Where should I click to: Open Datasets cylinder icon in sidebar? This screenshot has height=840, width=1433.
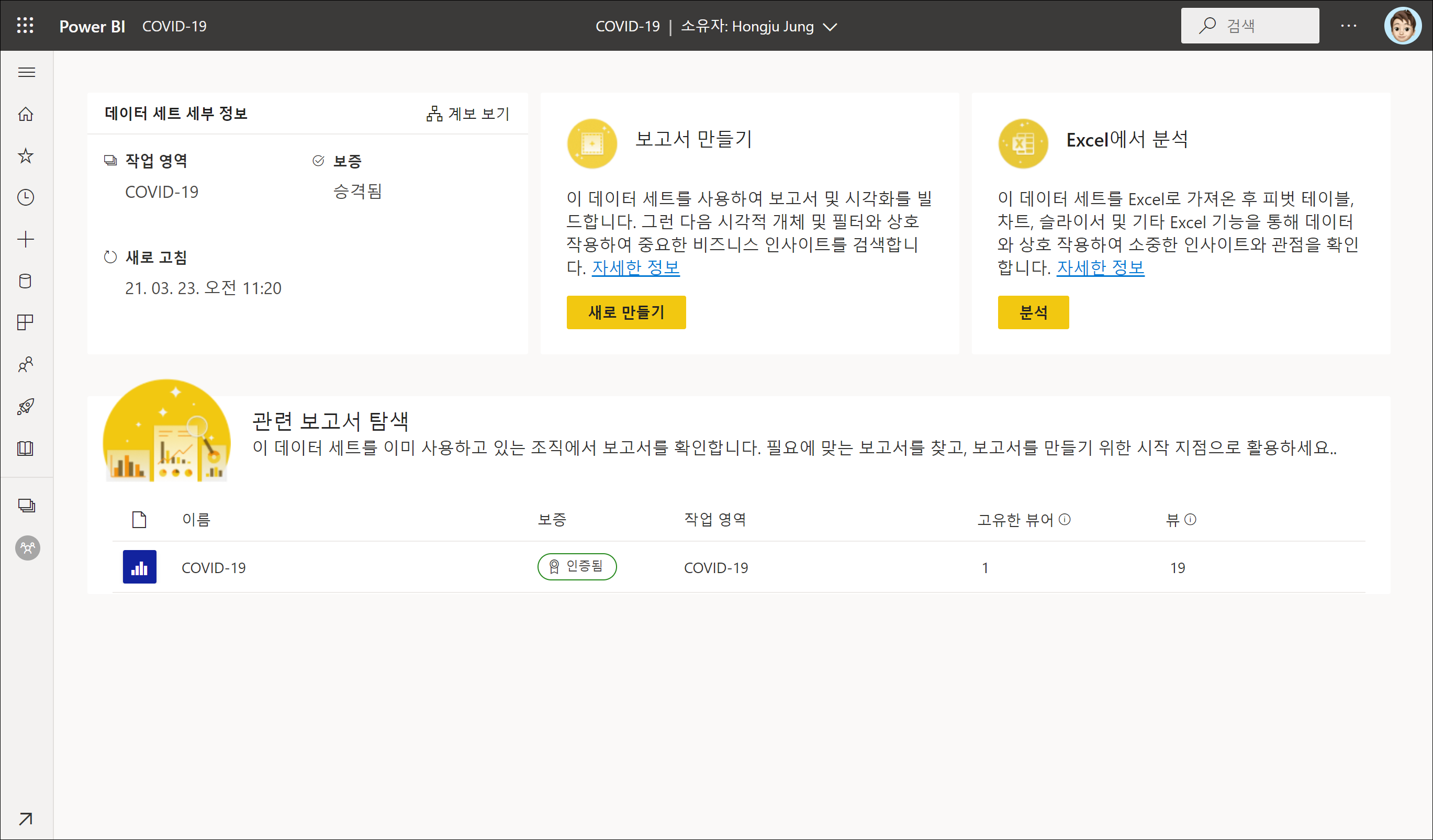point(26,281)
